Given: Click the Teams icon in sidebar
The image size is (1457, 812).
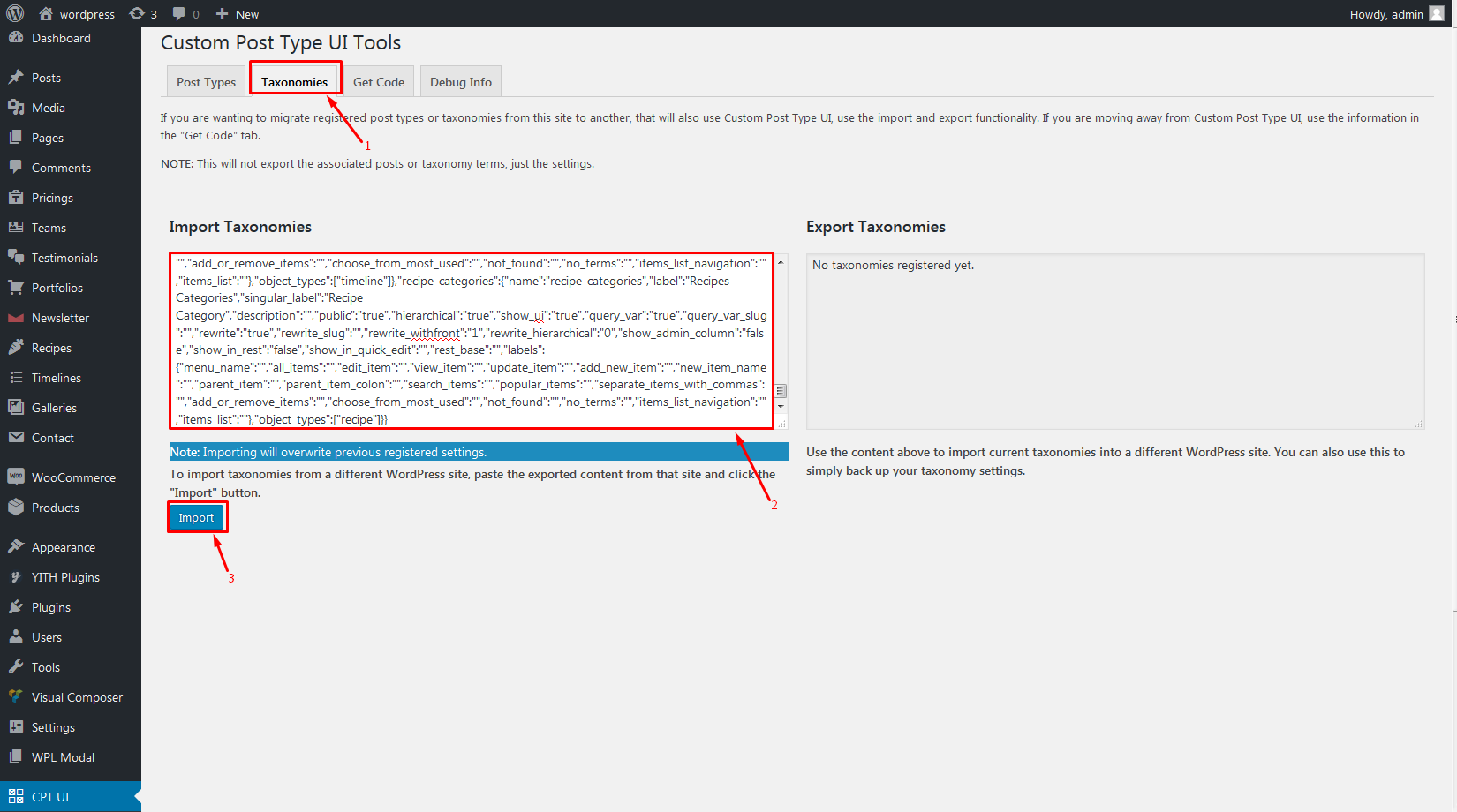Looking at the screenshot, I should pyautogui.click(x=16, y=228).
